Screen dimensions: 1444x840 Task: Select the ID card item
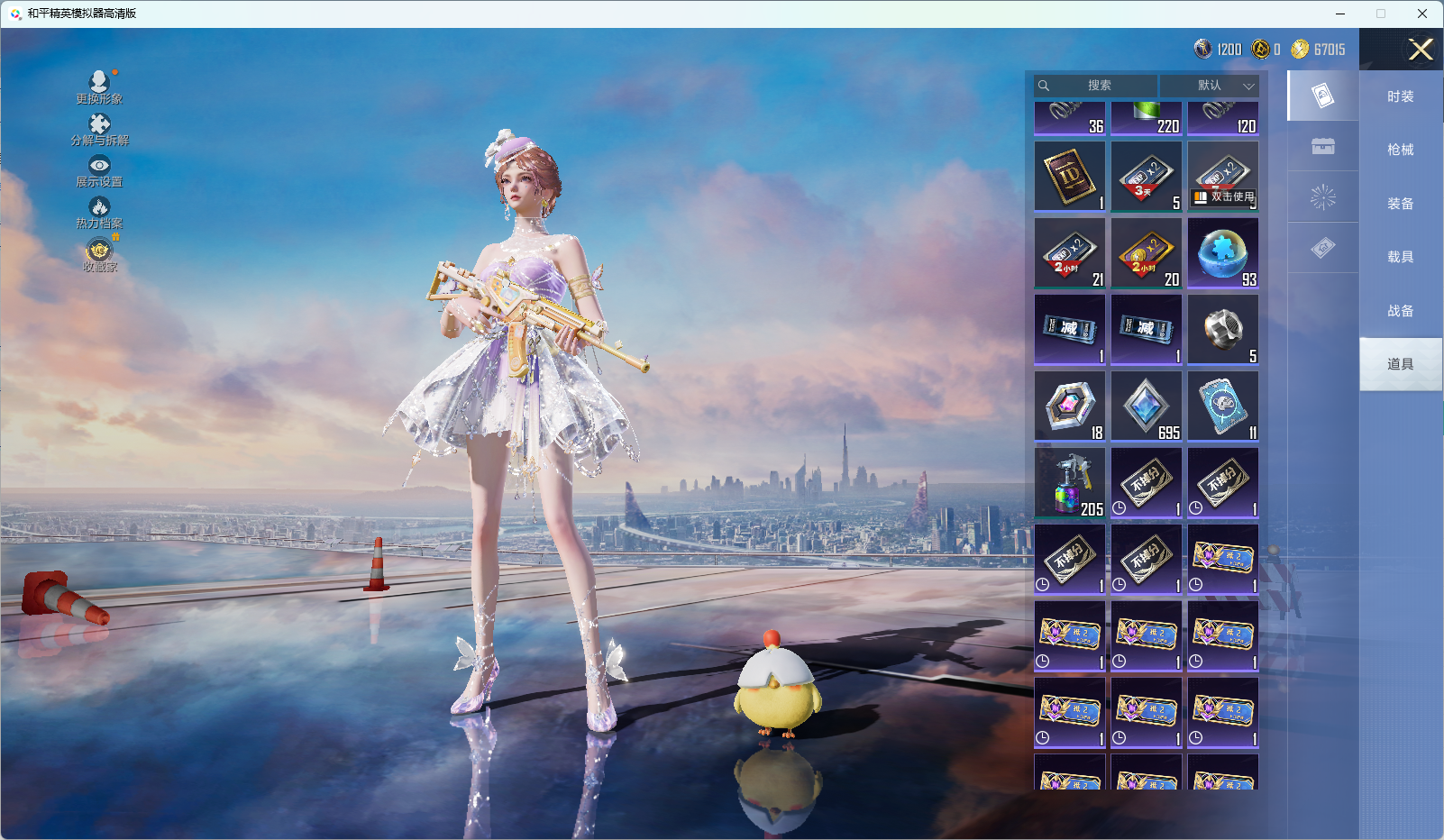pos(1070,177)
